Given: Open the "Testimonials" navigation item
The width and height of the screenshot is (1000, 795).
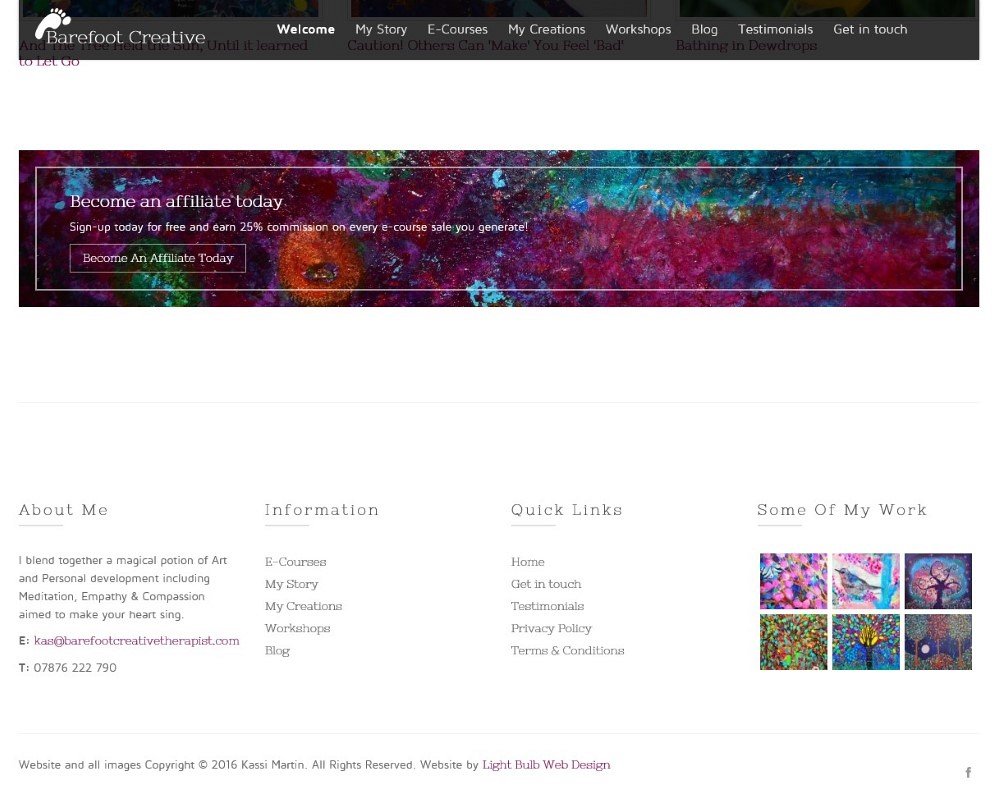Looking at the screenshot, I should [x=775, y=29].
